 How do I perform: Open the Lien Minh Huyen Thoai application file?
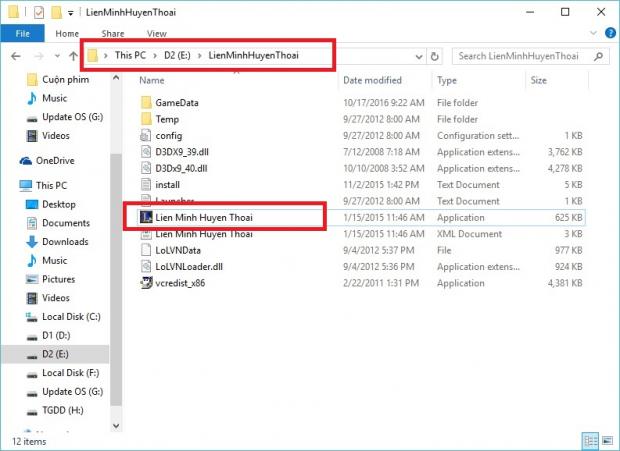[207, 217]
